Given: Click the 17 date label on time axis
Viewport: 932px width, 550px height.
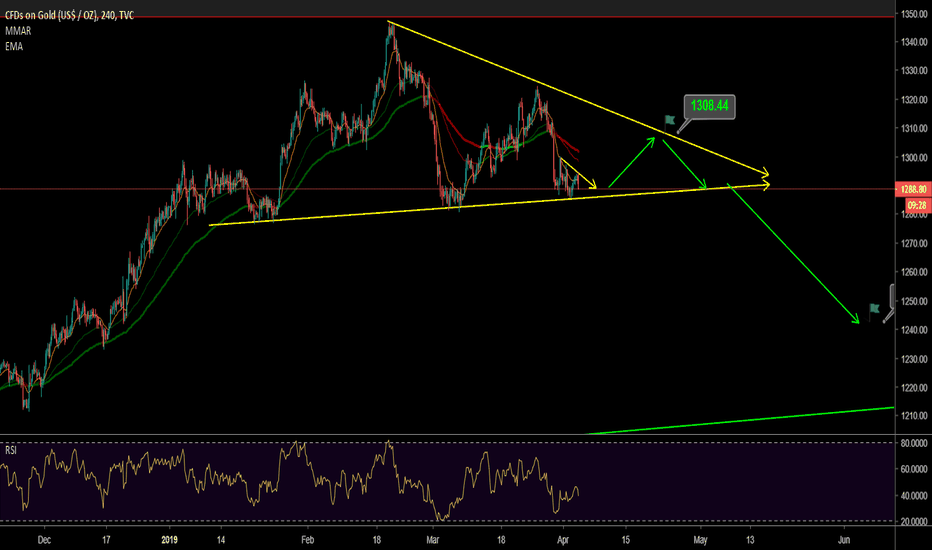Looking at the screenshot, I should pos(106,540).
